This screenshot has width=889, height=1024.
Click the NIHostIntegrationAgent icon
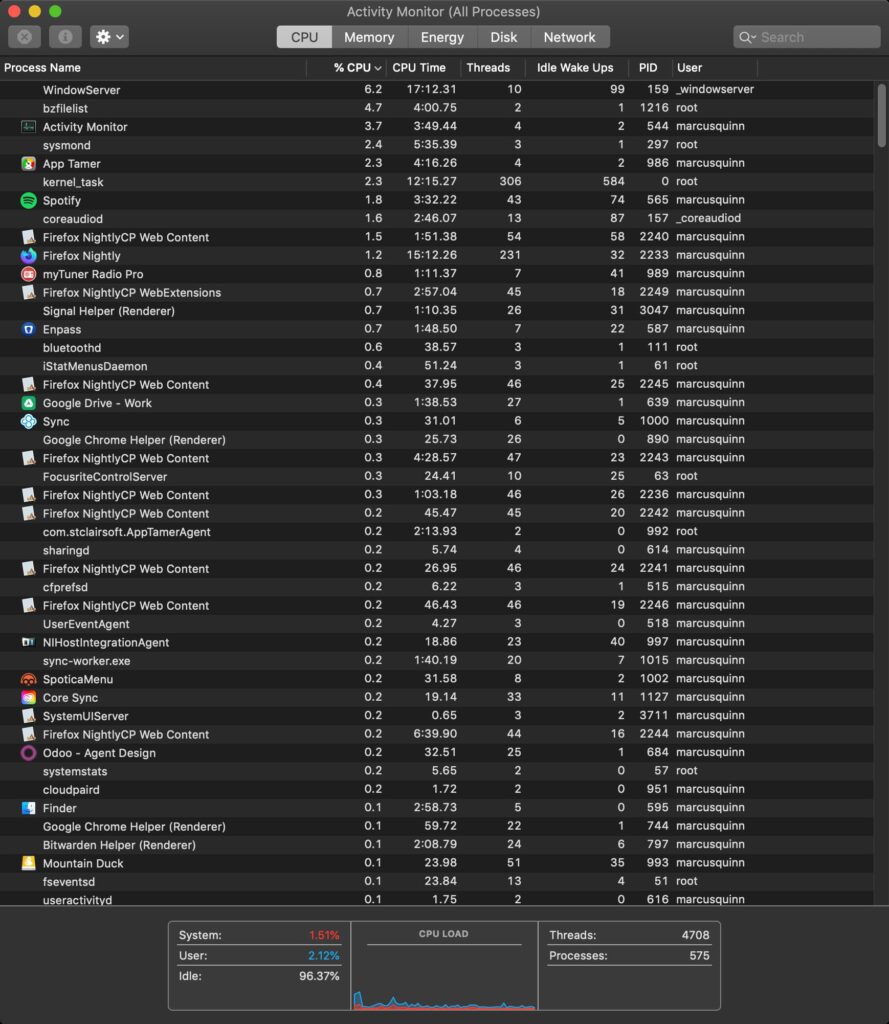click(x=28, y=642)
